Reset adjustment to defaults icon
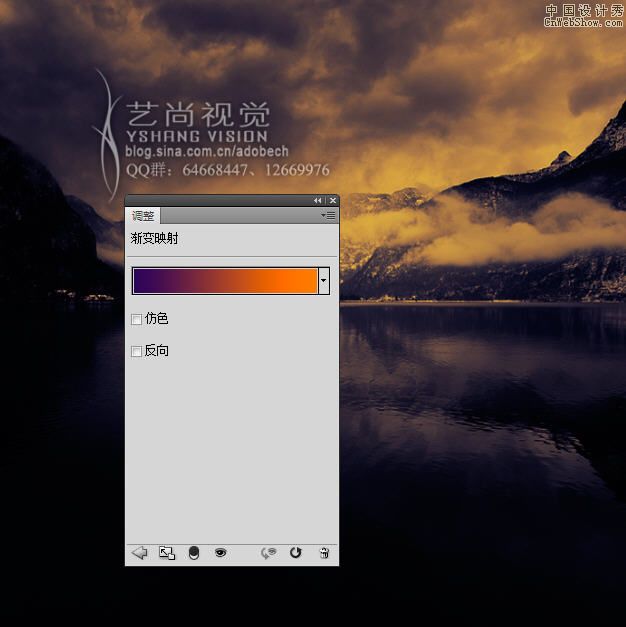 click(x=295, y=553)
